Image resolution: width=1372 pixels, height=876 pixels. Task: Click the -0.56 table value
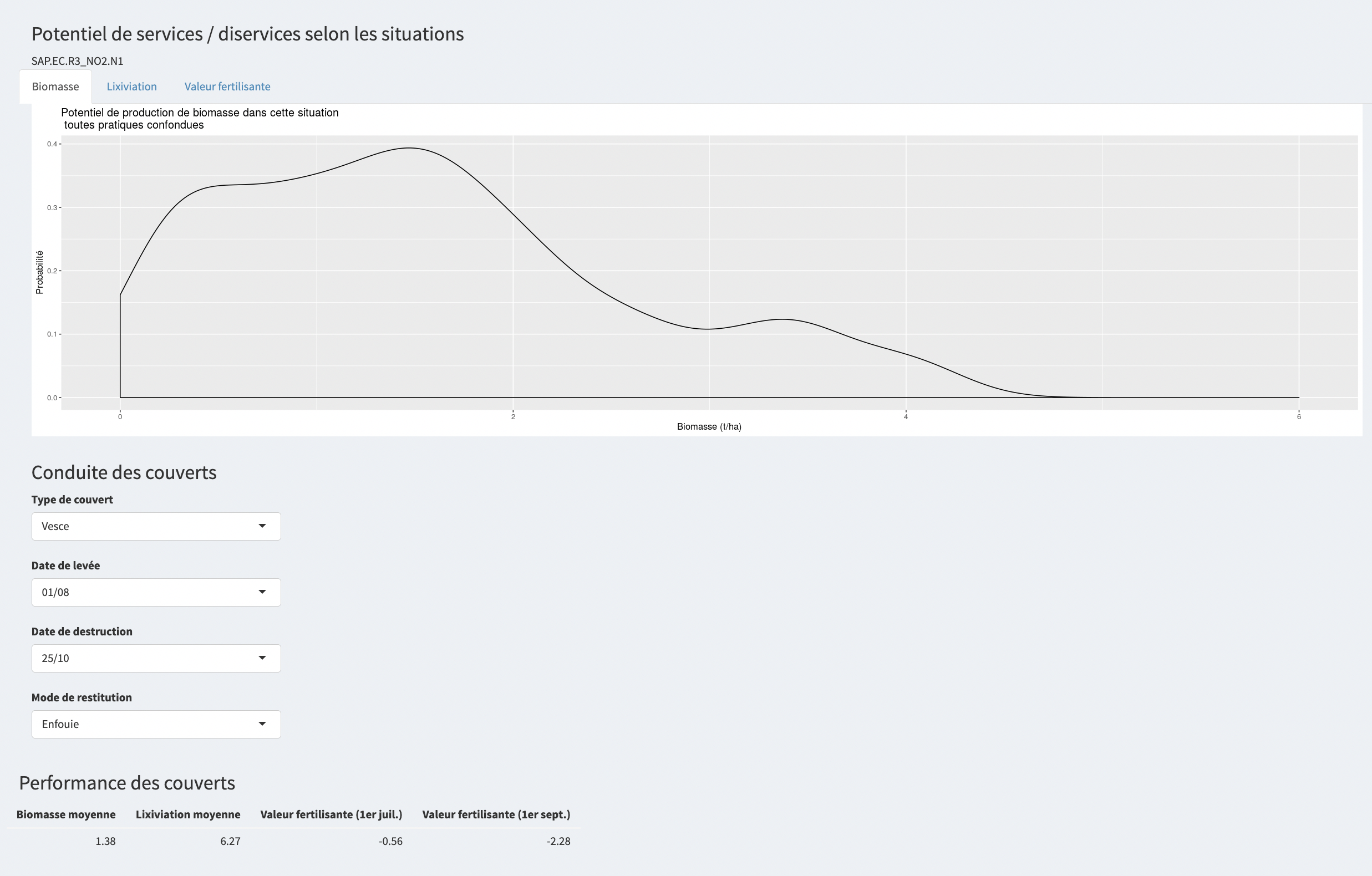tap(390, 841)
